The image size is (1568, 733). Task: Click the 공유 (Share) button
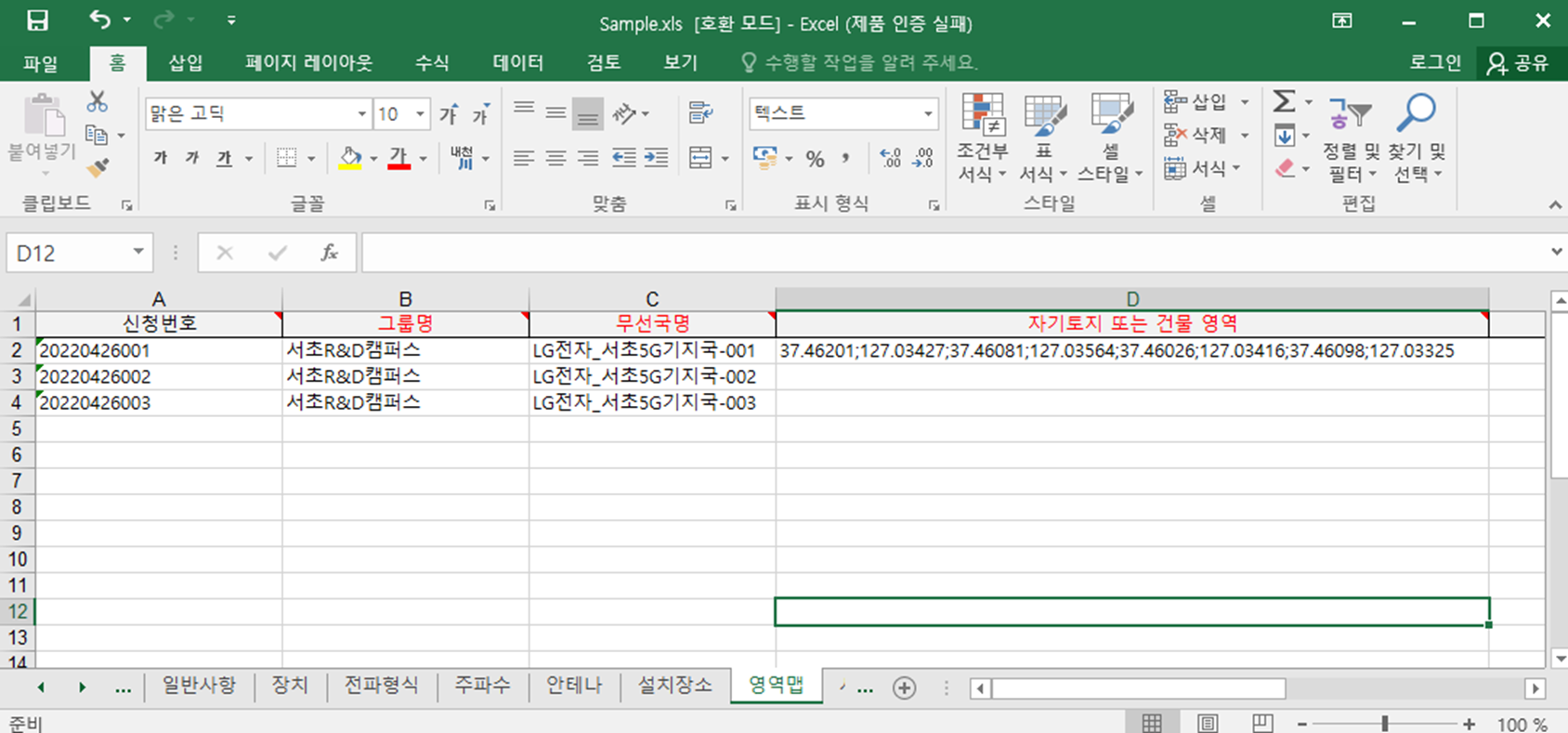point(1518,62)
